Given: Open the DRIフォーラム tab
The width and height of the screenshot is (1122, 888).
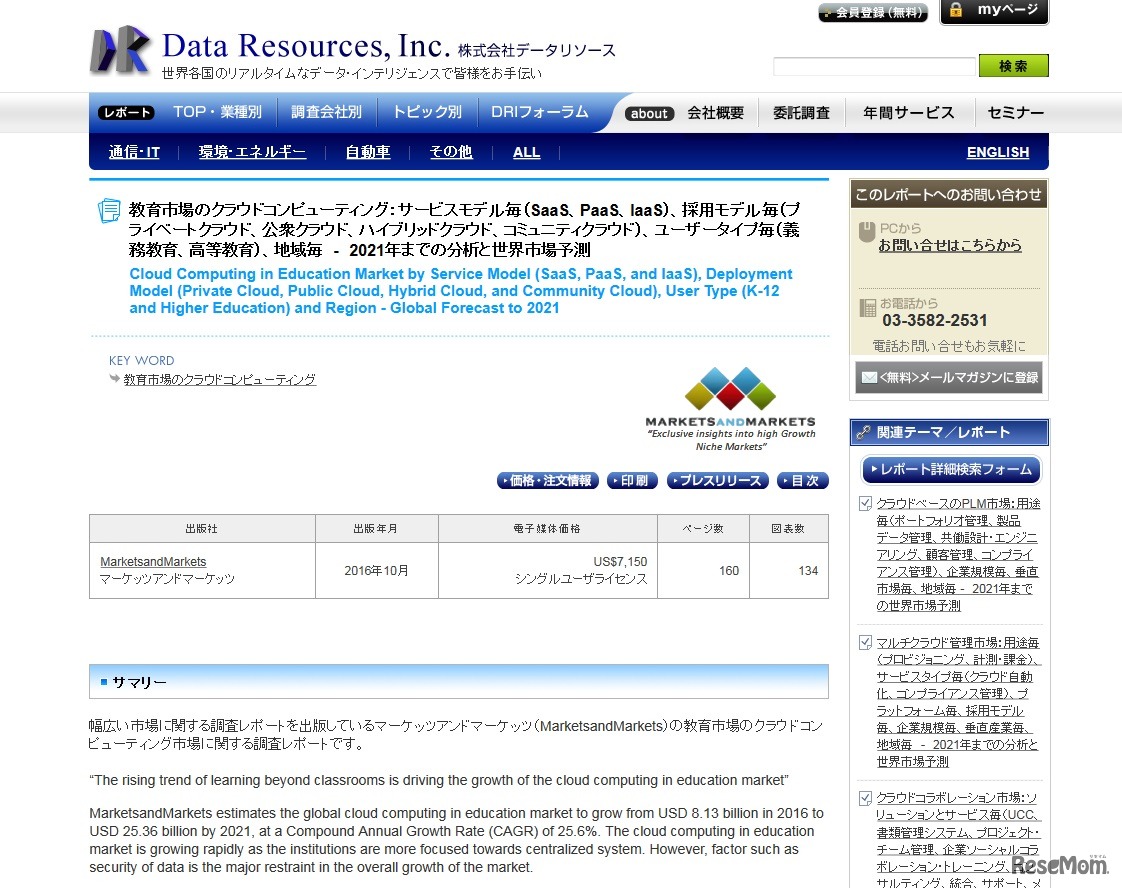Looking at the screenshot, I should [540, 112].
